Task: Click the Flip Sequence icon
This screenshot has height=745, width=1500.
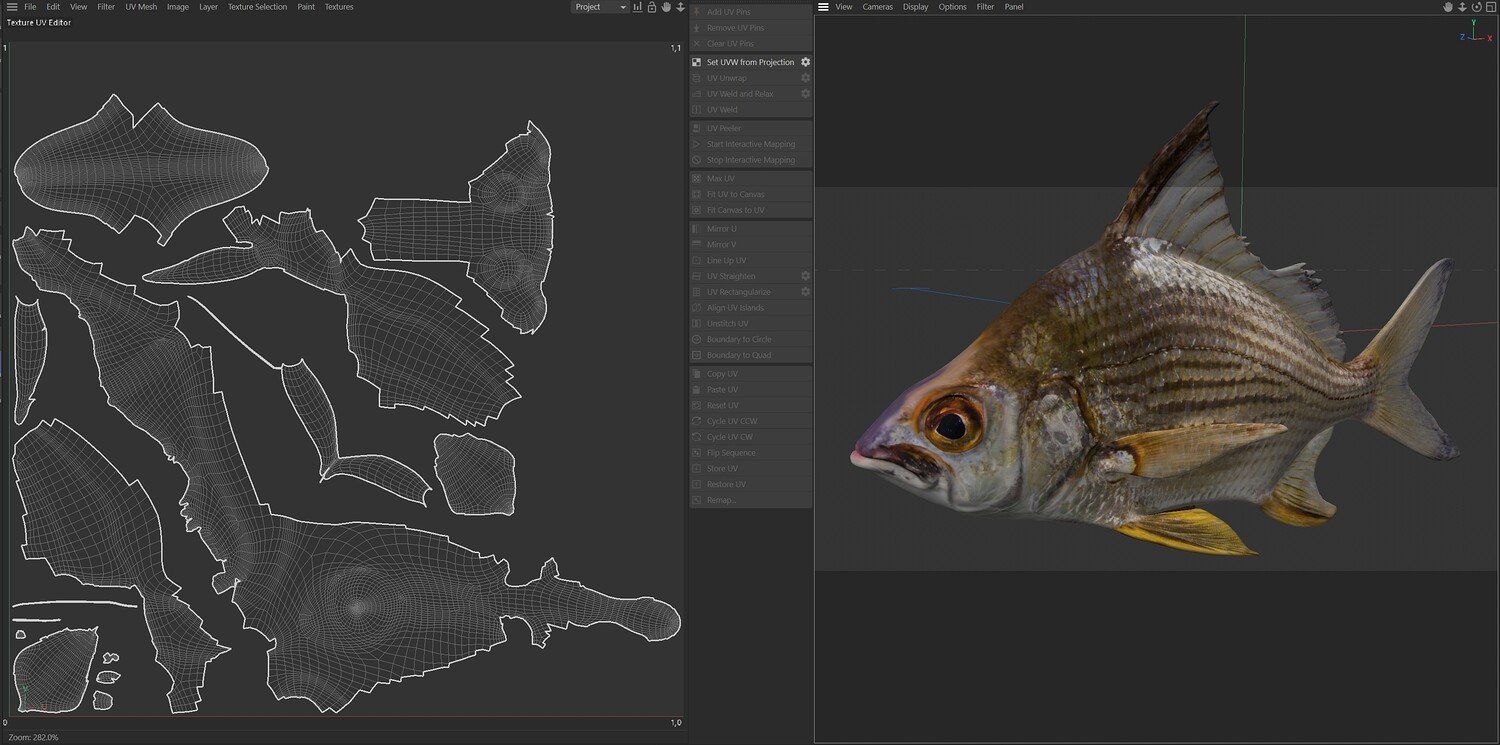Action: pyautogui.click(x=697, y=453)
